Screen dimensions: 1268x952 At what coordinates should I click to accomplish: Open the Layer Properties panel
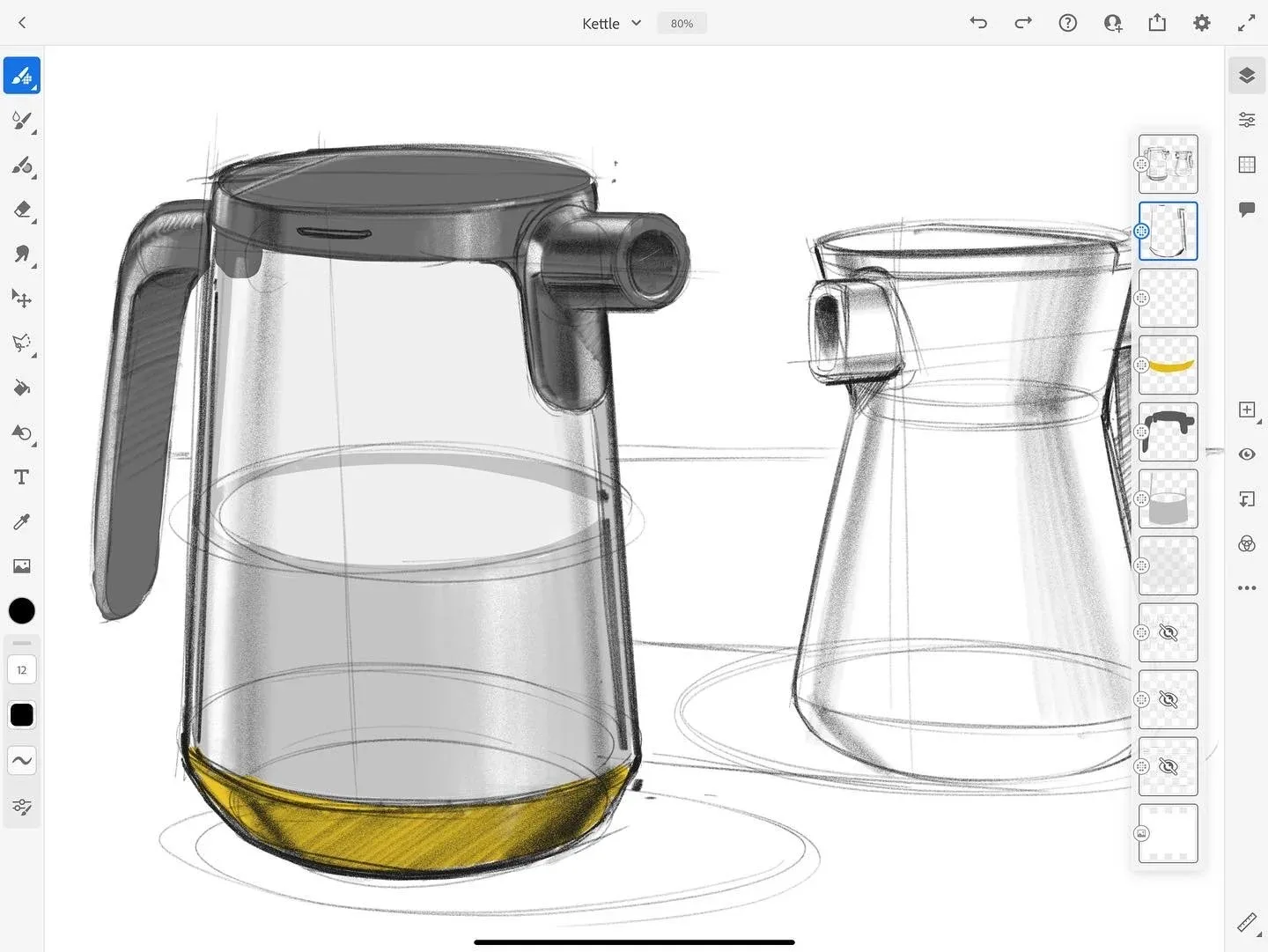[x=1247, y=120]
